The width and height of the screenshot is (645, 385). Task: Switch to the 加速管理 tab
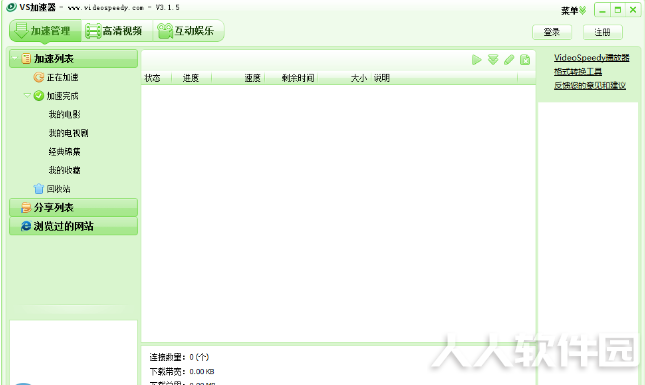click(x=45, y=31)
